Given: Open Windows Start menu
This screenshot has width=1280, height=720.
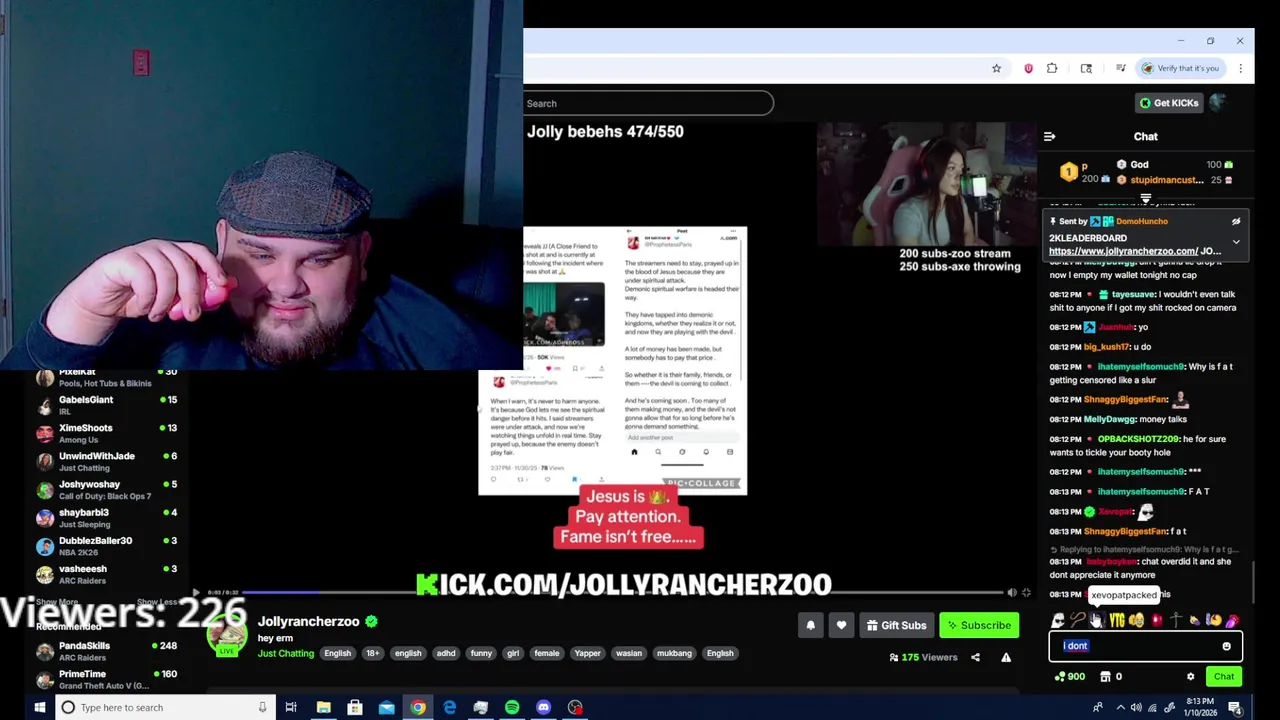Looking at the screenshot, I should [40, 708].
